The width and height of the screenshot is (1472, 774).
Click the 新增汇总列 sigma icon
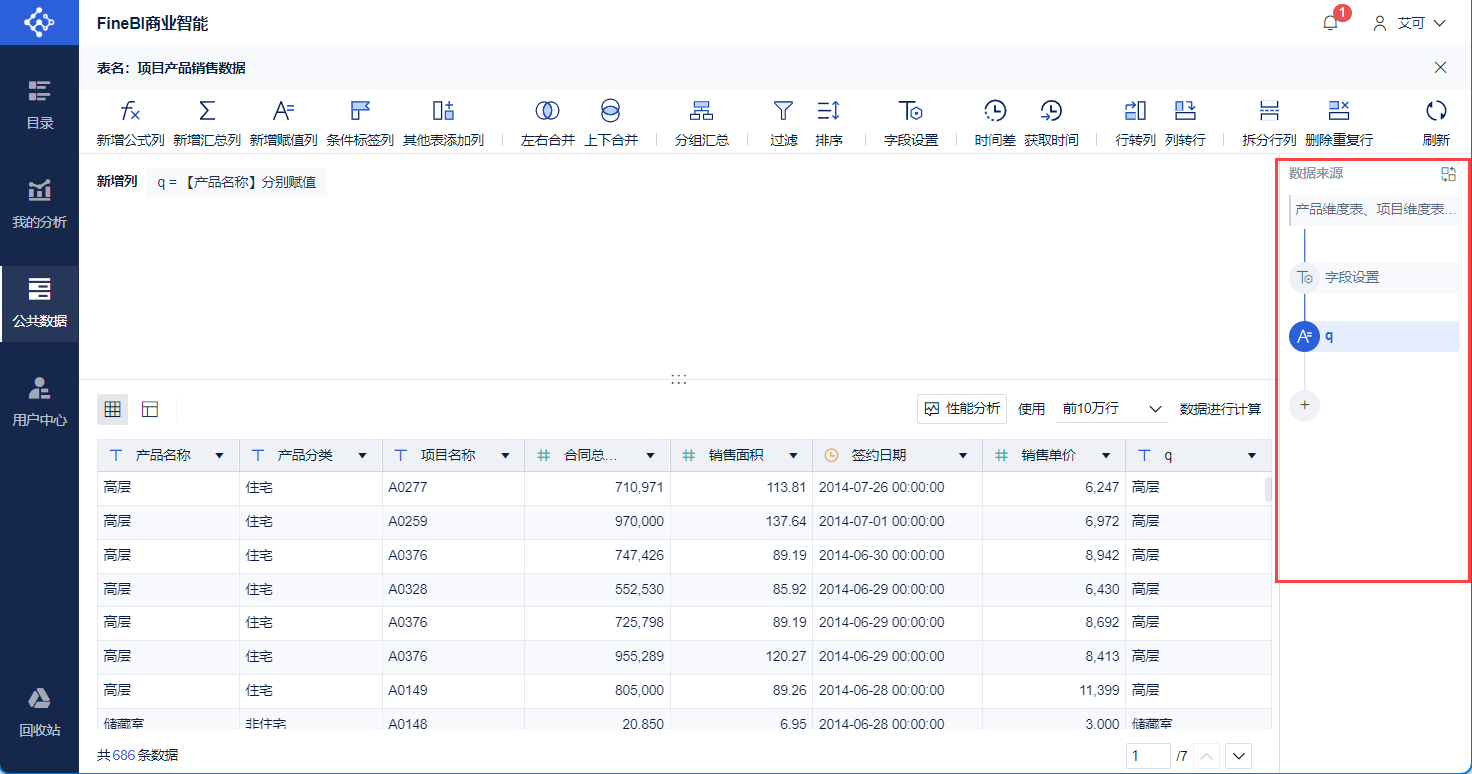(x=207, y=111)
